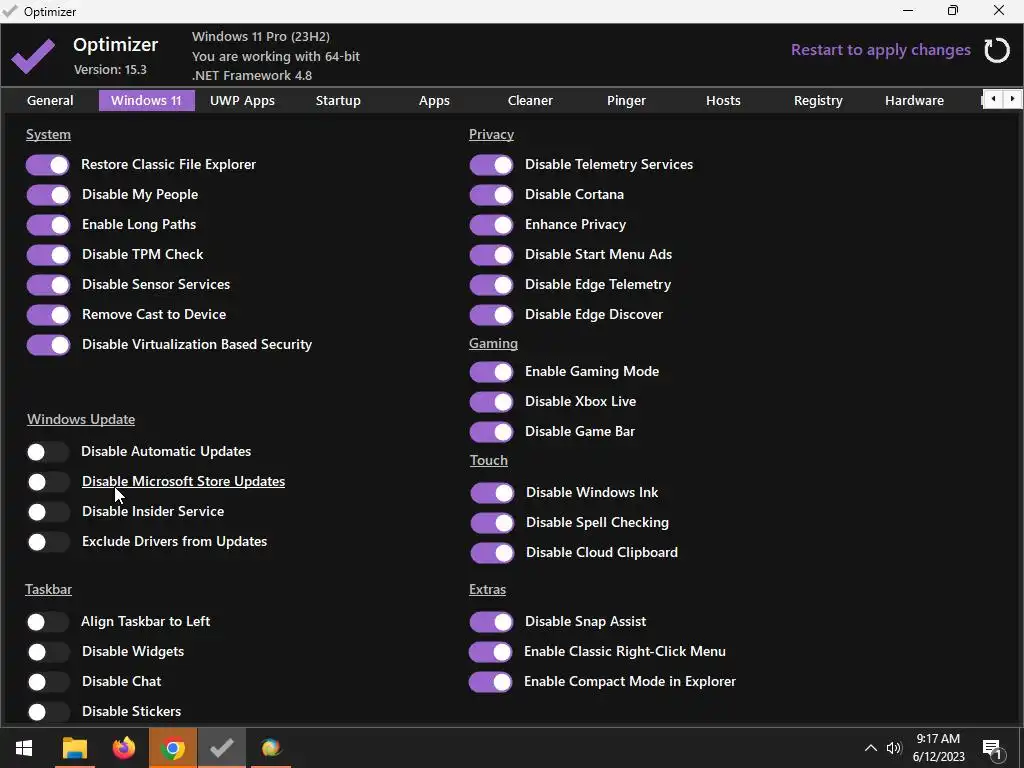Toggle Restore Classic File Explorer
1024x768 pixels.
click(48, 165)
